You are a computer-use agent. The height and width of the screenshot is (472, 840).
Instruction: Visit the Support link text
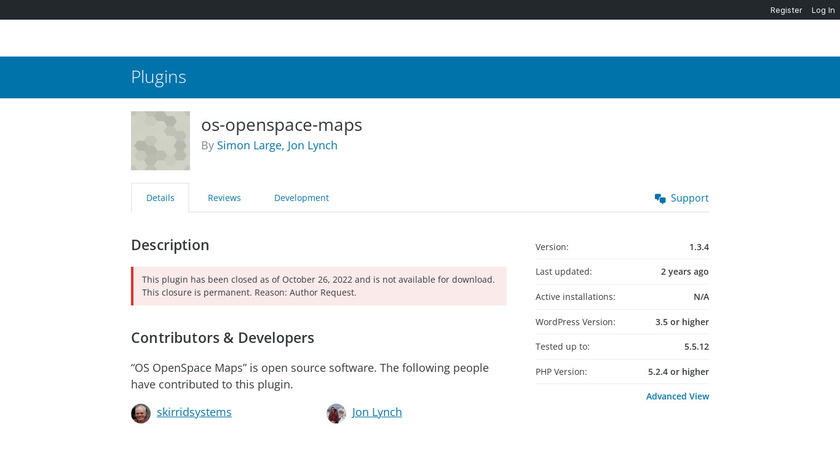pyautogui.click(x=689, y=198)
